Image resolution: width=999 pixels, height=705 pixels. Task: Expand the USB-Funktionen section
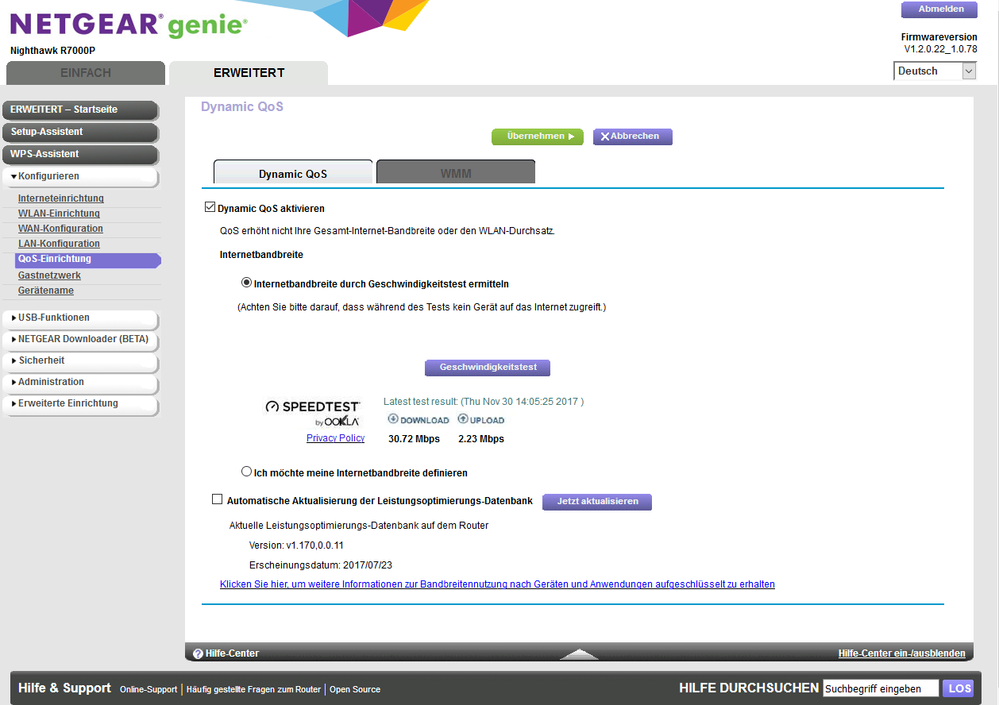[80, 318]
